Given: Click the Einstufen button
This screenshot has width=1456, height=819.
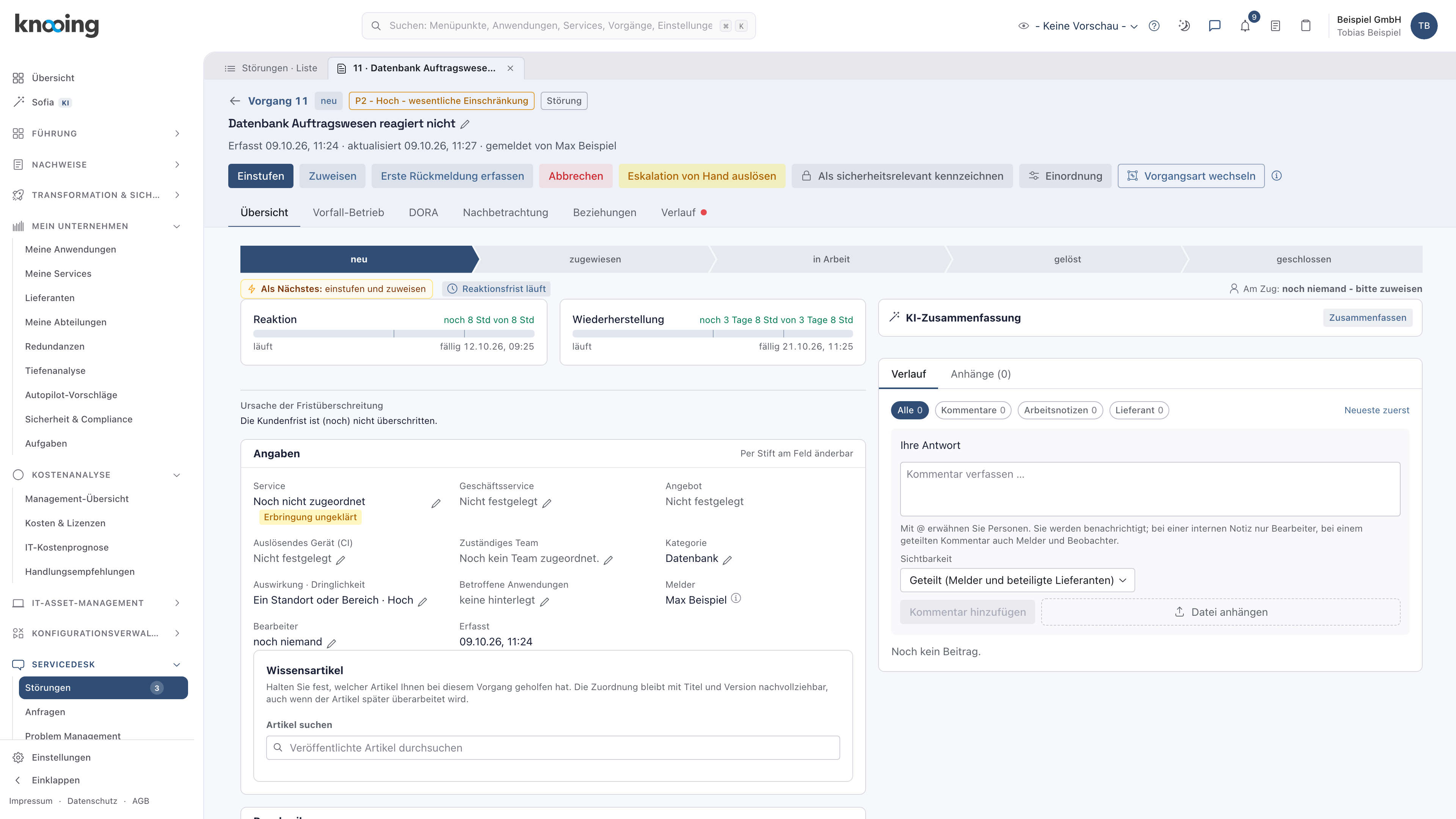Looking at the screenshot, I should click(260, 176).
